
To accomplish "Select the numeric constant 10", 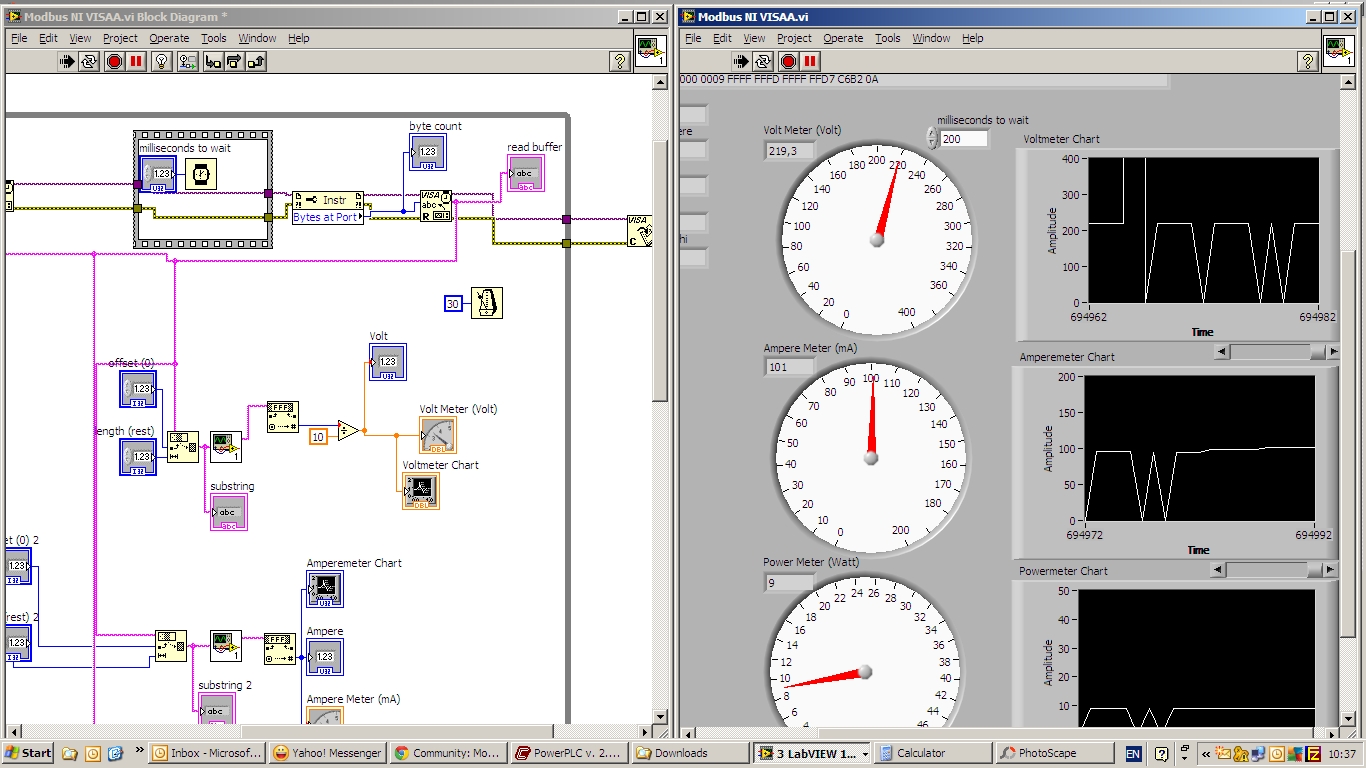I will click(x=318, y=436).
